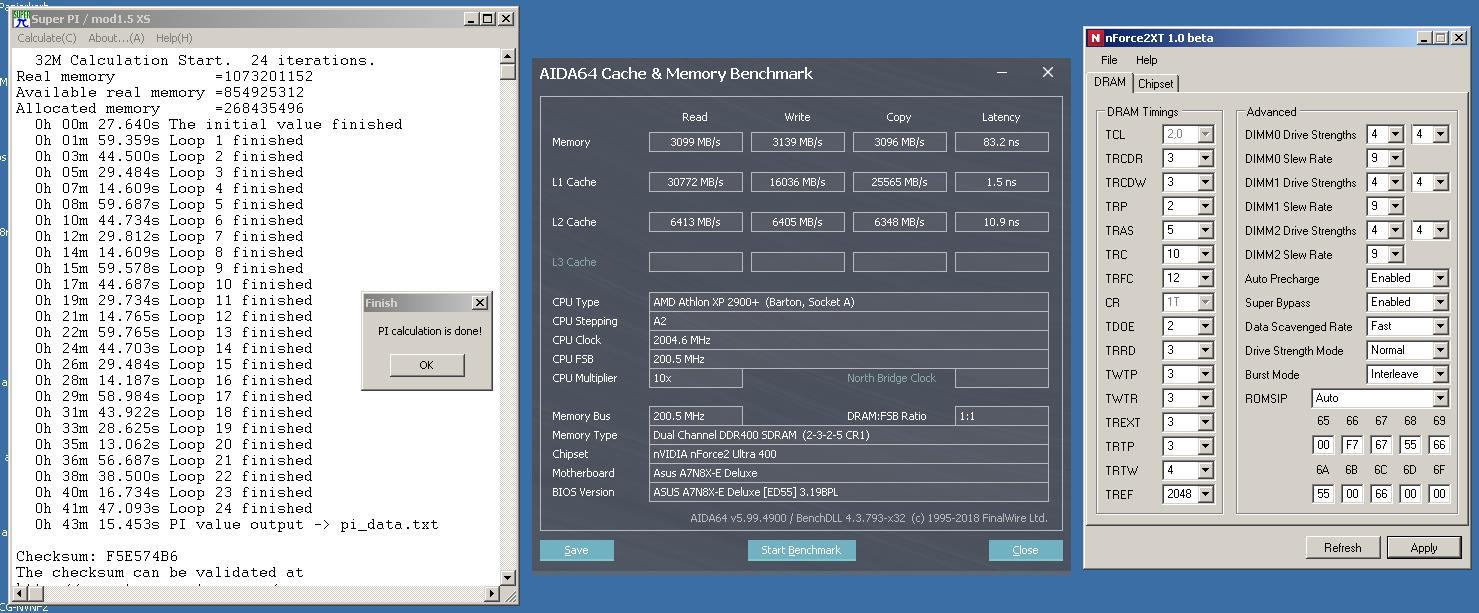This screenshot has width=1479, height=613.
Task: Click ROMSIP register 6A field
Action: [1323, 493]
